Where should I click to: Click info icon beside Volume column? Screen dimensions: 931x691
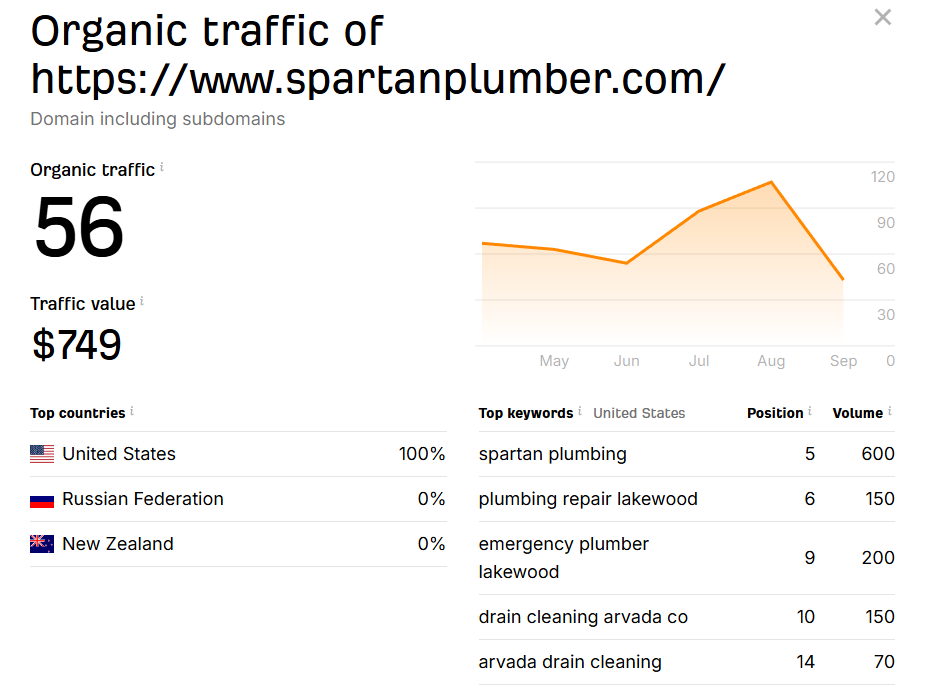pyautogui.click(x=890, y=411)
